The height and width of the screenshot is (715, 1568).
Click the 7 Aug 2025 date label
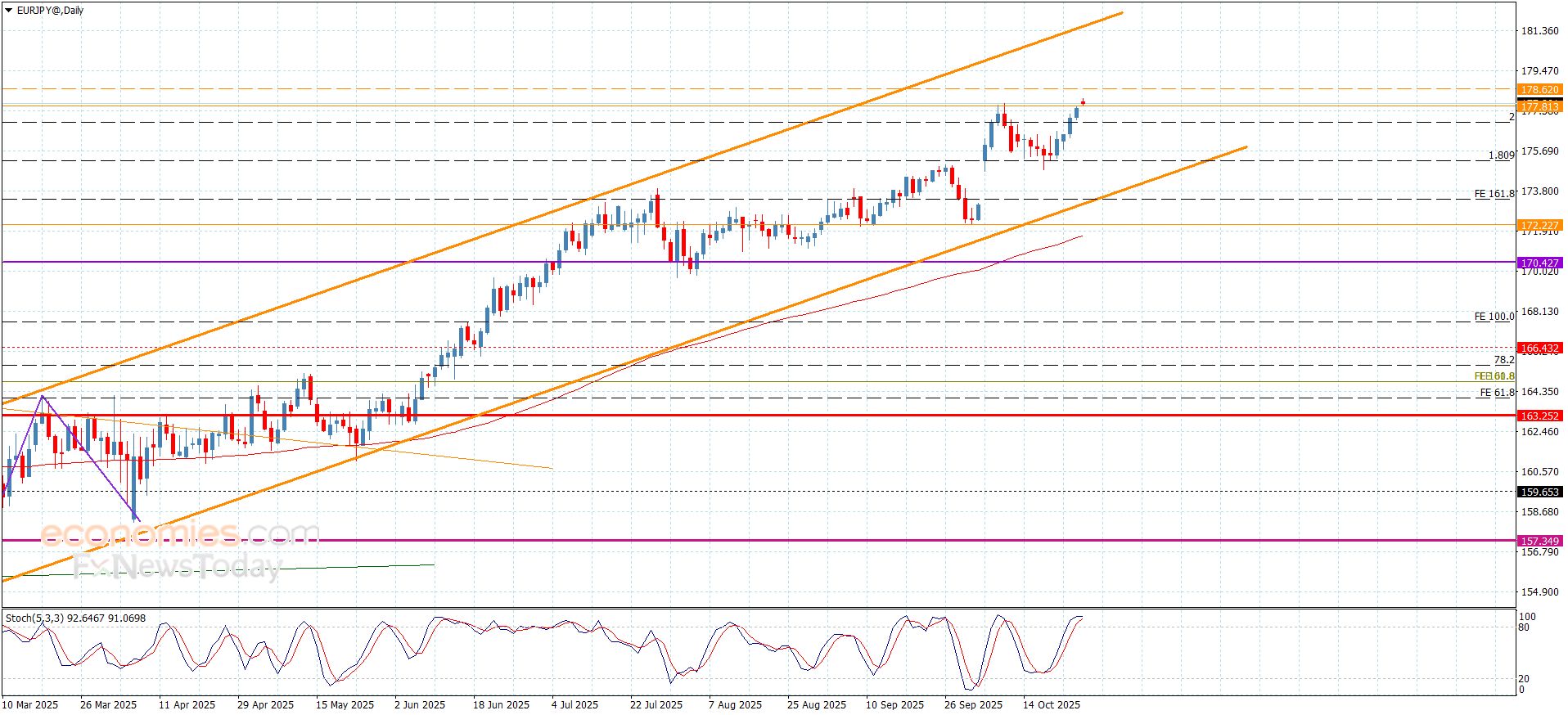click(735, 704)
